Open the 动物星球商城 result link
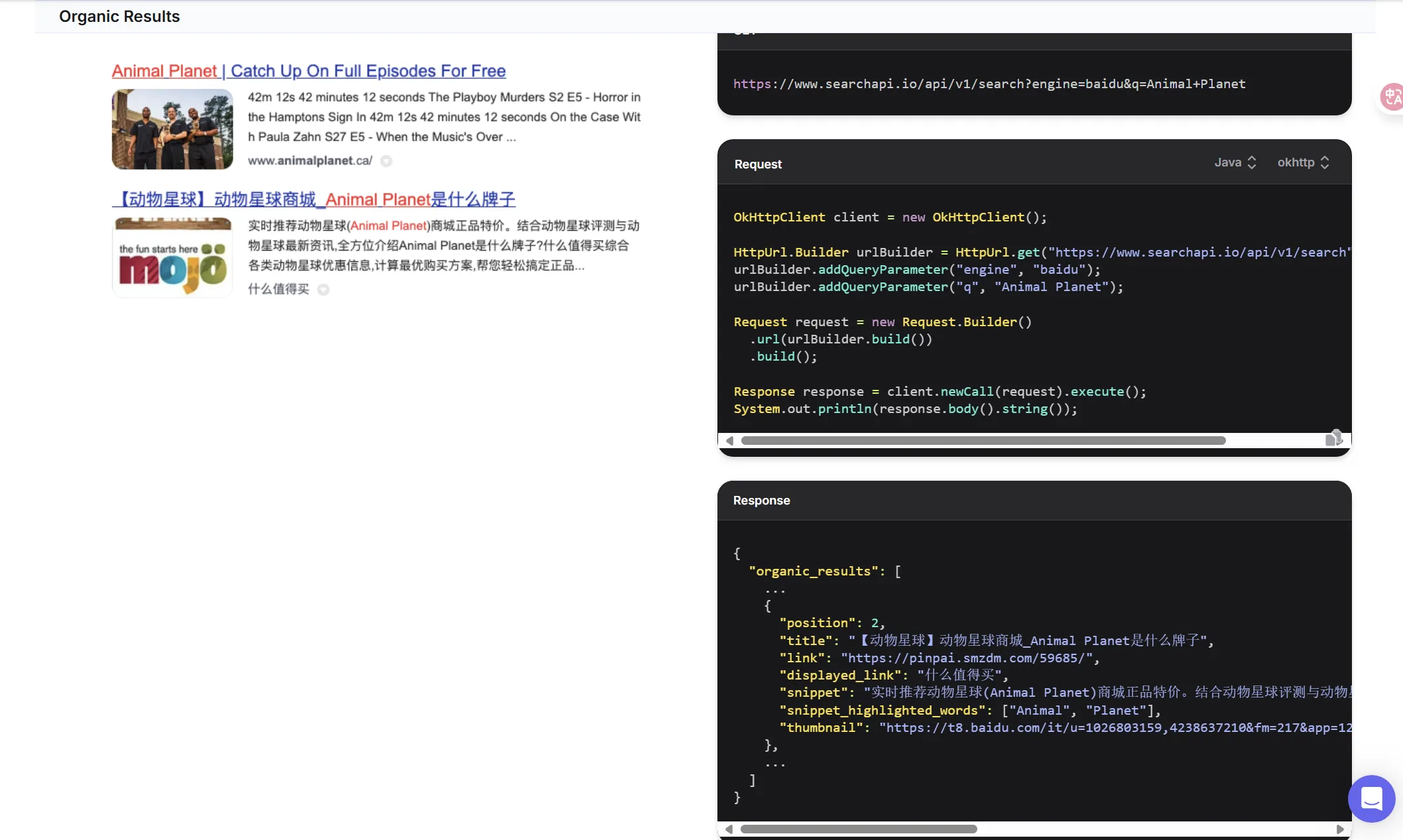The width and height of the screenshot is (1403, 840). 314,200
